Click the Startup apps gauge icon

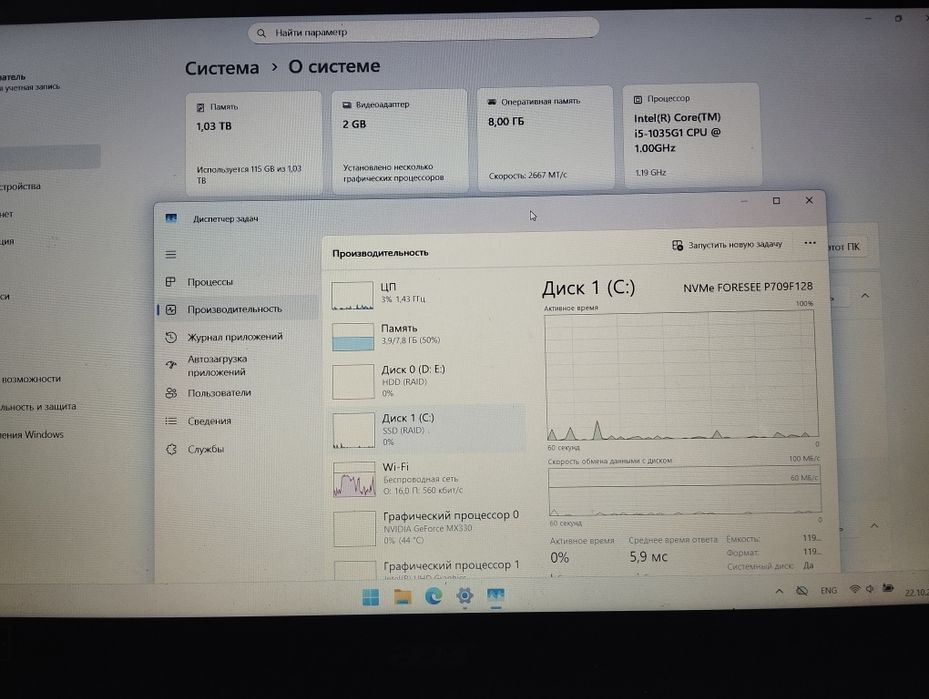171,364
